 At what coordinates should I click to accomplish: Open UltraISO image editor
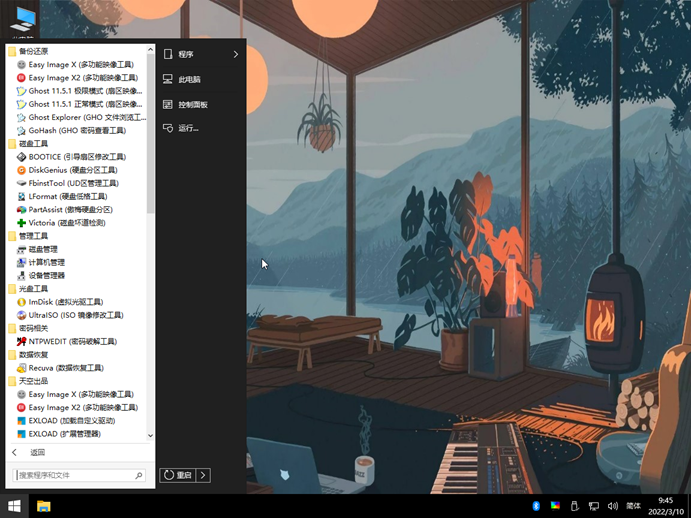[75, 315]
